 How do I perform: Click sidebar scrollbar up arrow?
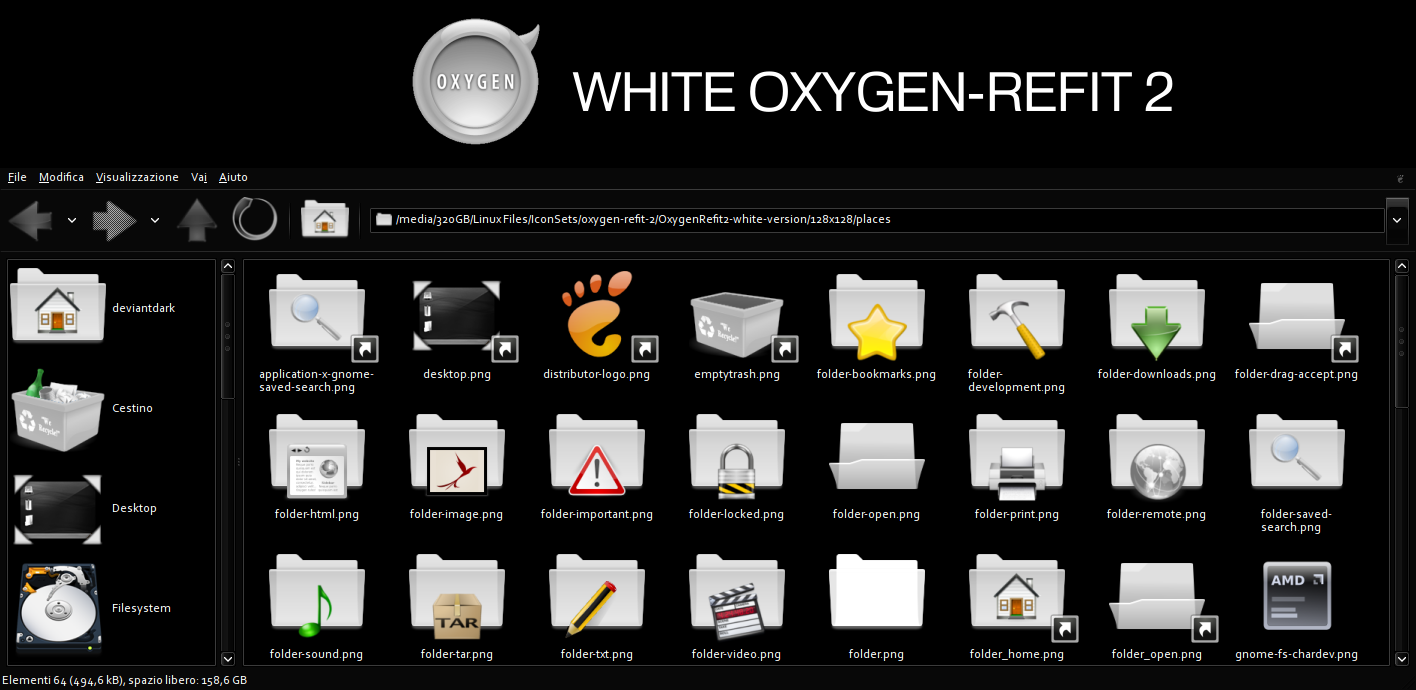pos(228,267)
